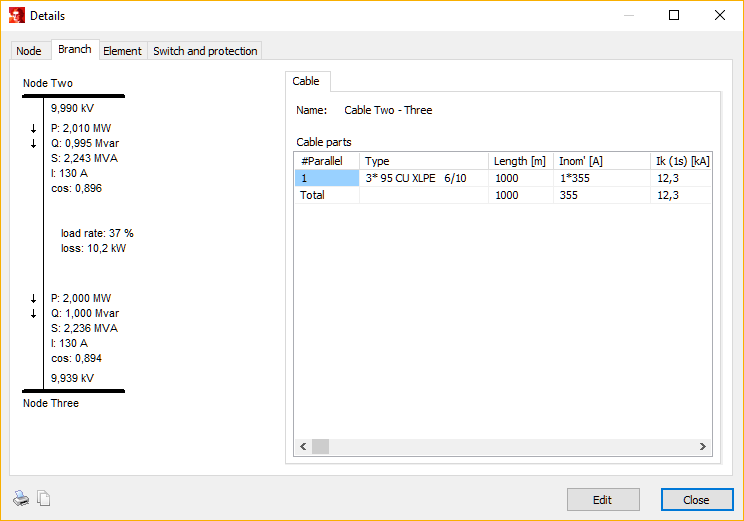Click the Inom' [A] column header
This screenshot has width=744, height=521.
pyautogui.click(x=601, y=161)
